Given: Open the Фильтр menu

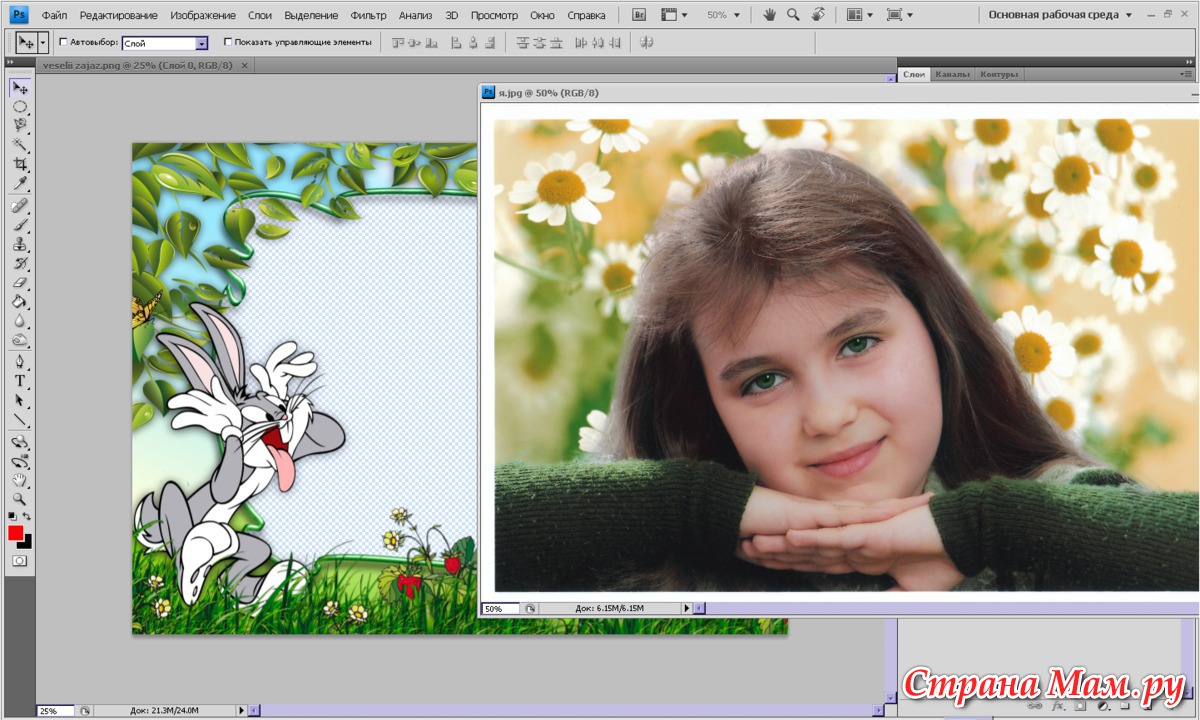Looking at the screenshot, I should coord(368,15).
